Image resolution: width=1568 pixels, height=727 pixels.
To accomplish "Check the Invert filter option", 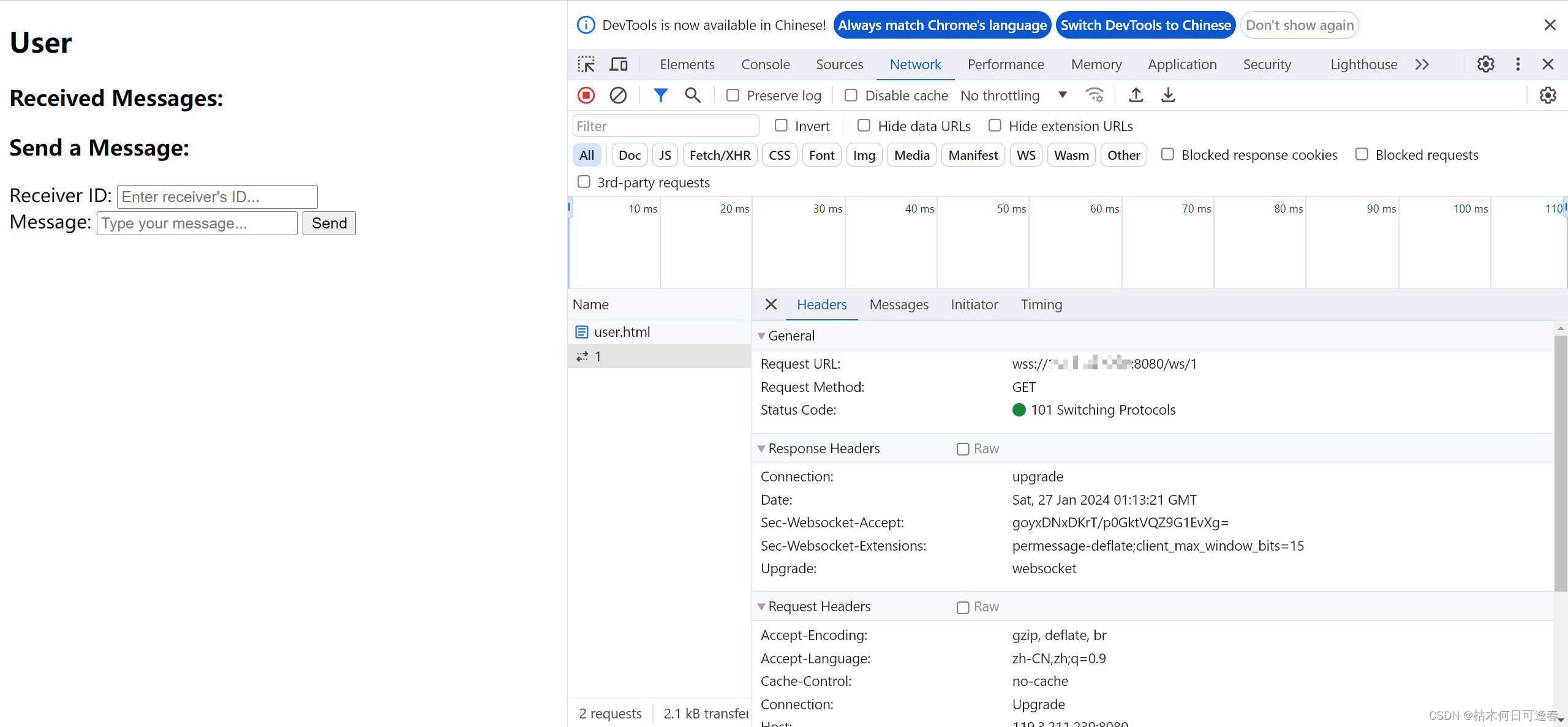I will click(x=781, y=126).
